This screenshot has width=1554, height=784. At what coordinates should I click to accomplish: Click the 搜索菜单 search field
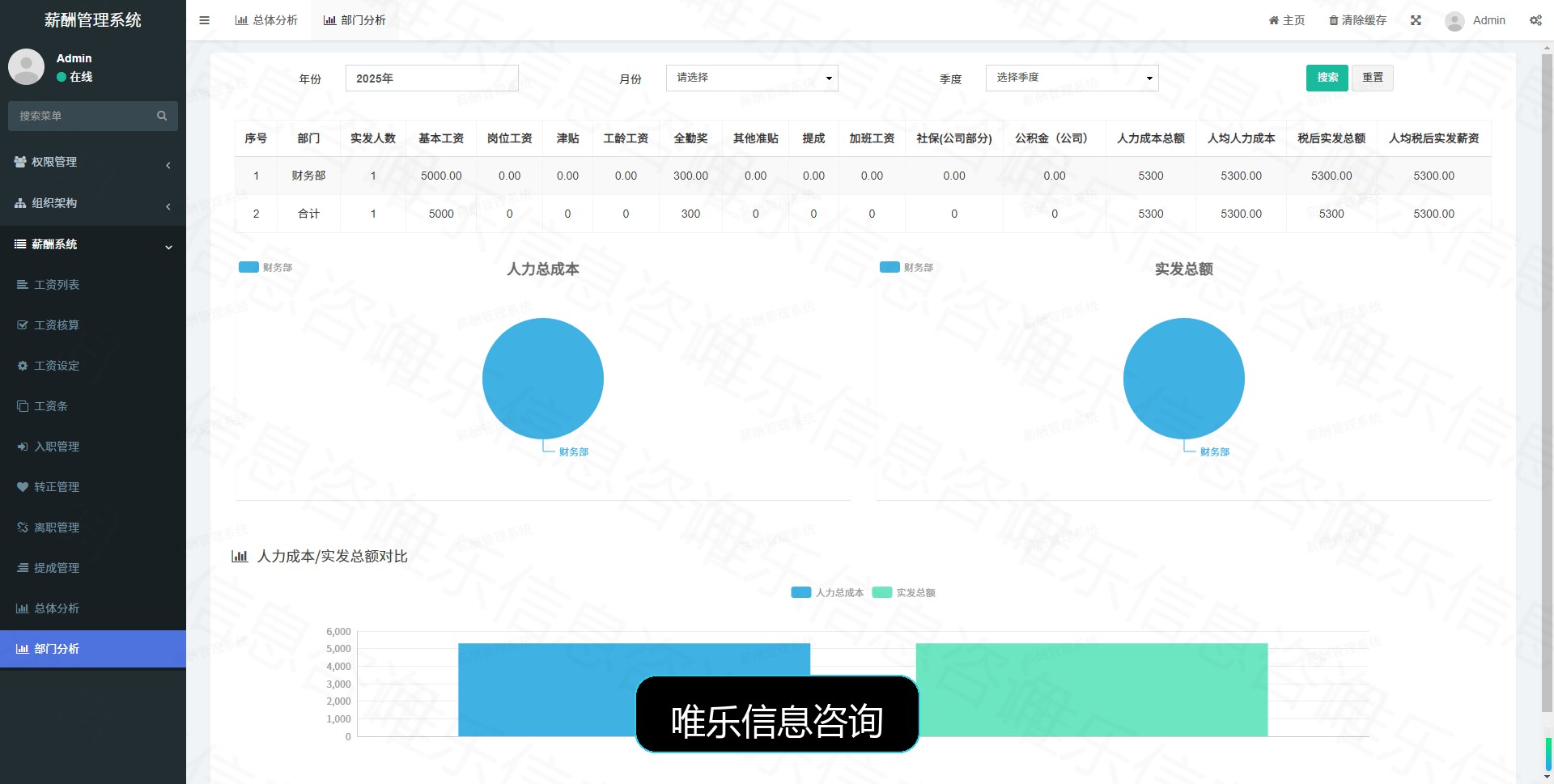click(93, 116)
